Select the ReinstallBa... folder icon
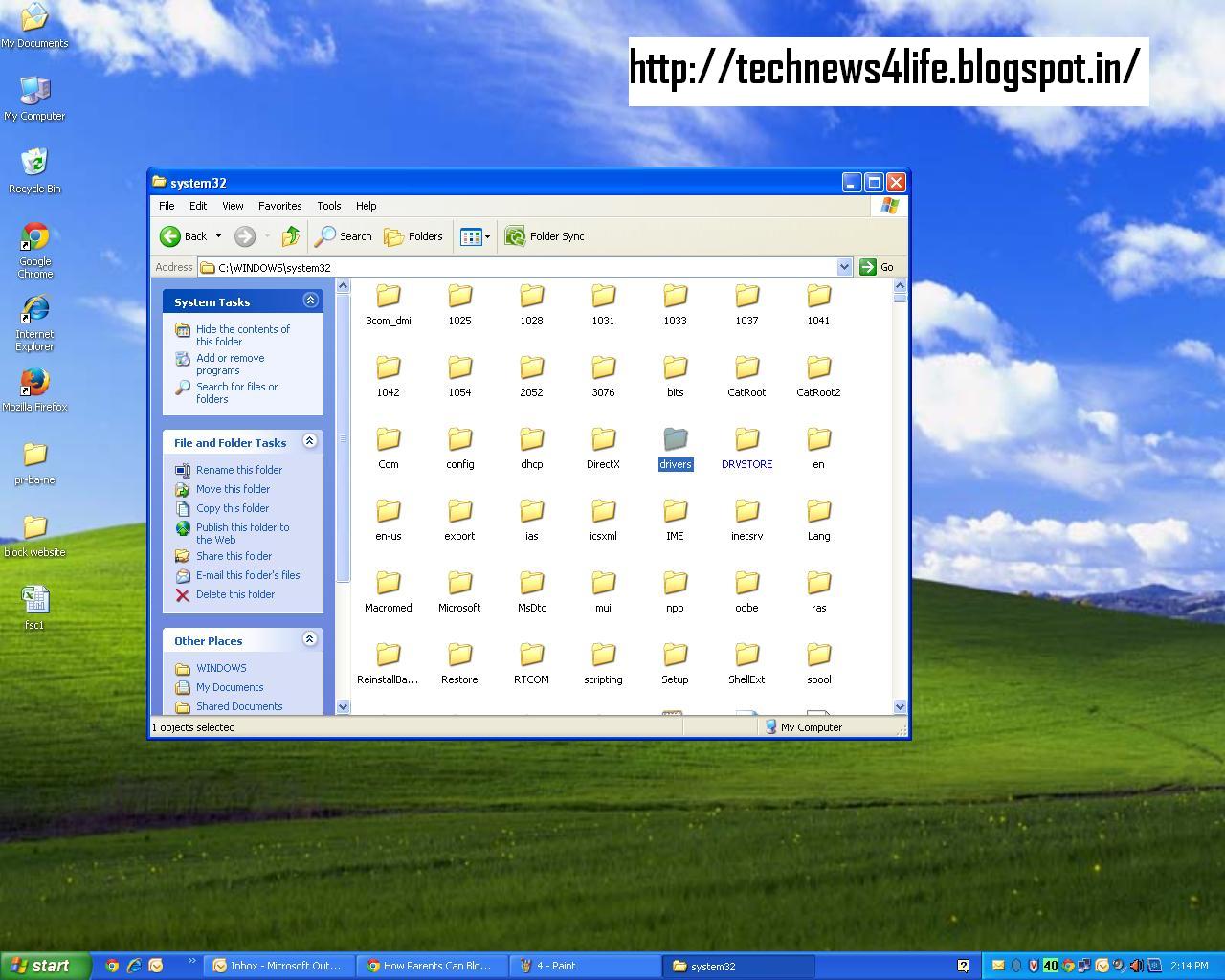 pos(389,655)
